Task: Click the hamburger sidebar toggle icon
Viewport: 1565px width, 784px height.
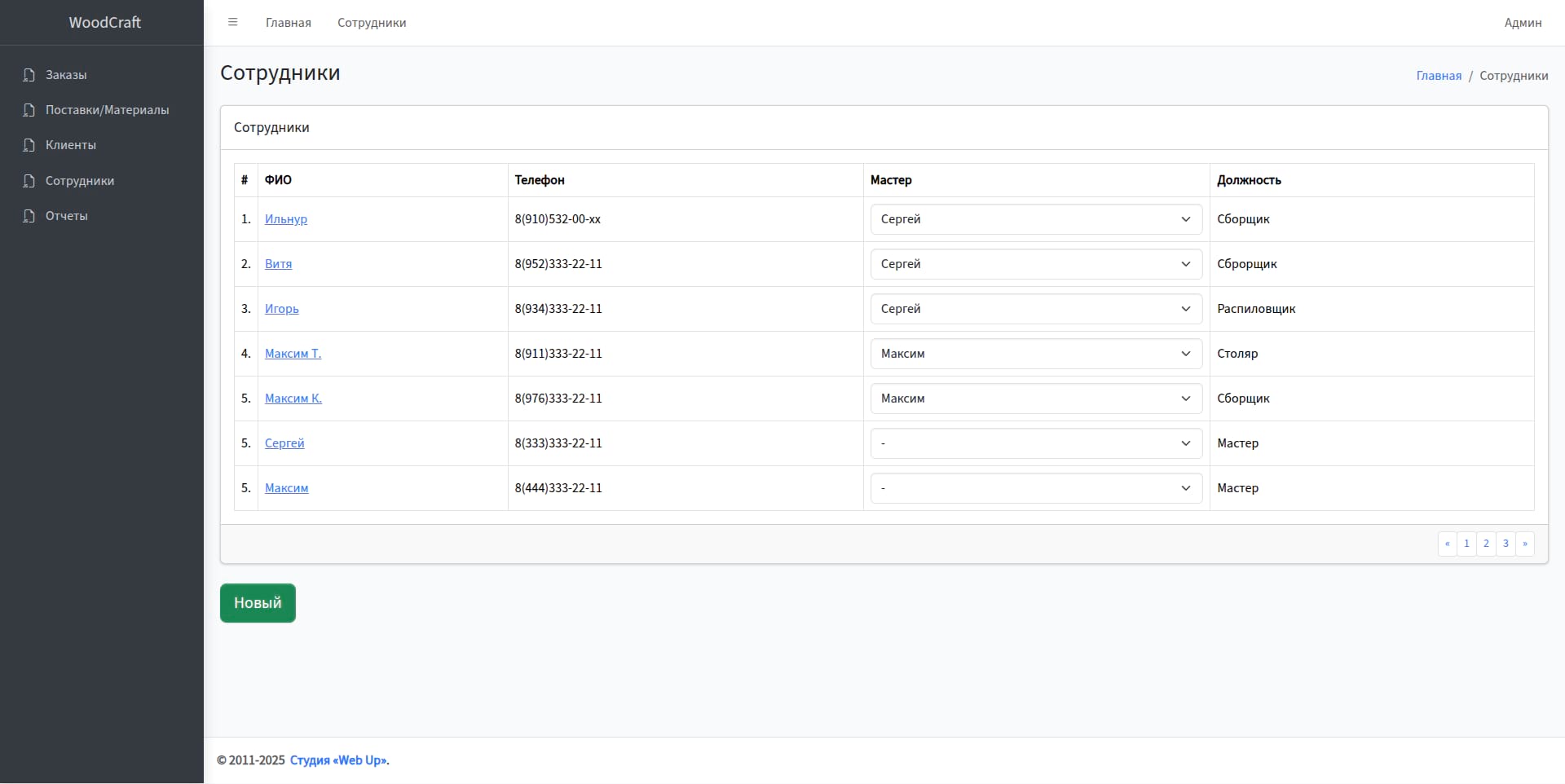Action: coord(232,23)
